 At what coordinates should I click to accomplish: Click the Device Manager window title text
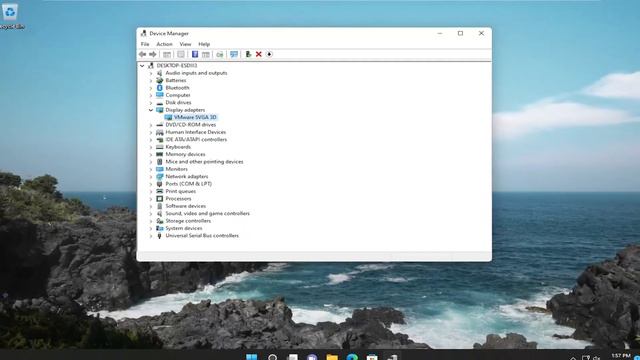[x=169, y=33]
